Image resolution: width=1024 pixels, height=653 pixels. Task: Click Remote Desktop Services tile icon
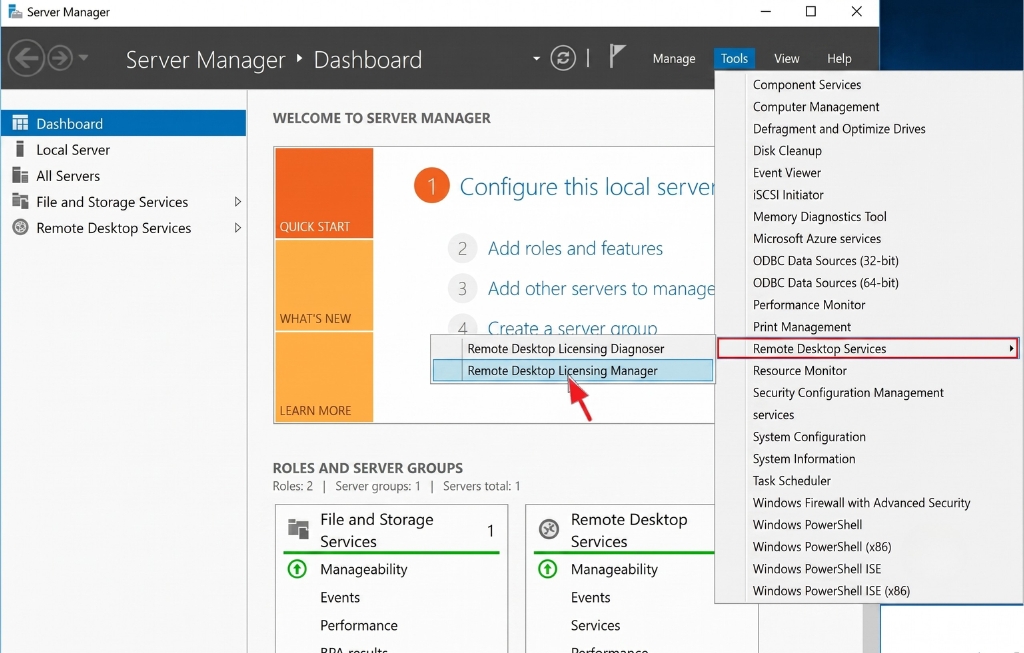[x=549, y=529]
